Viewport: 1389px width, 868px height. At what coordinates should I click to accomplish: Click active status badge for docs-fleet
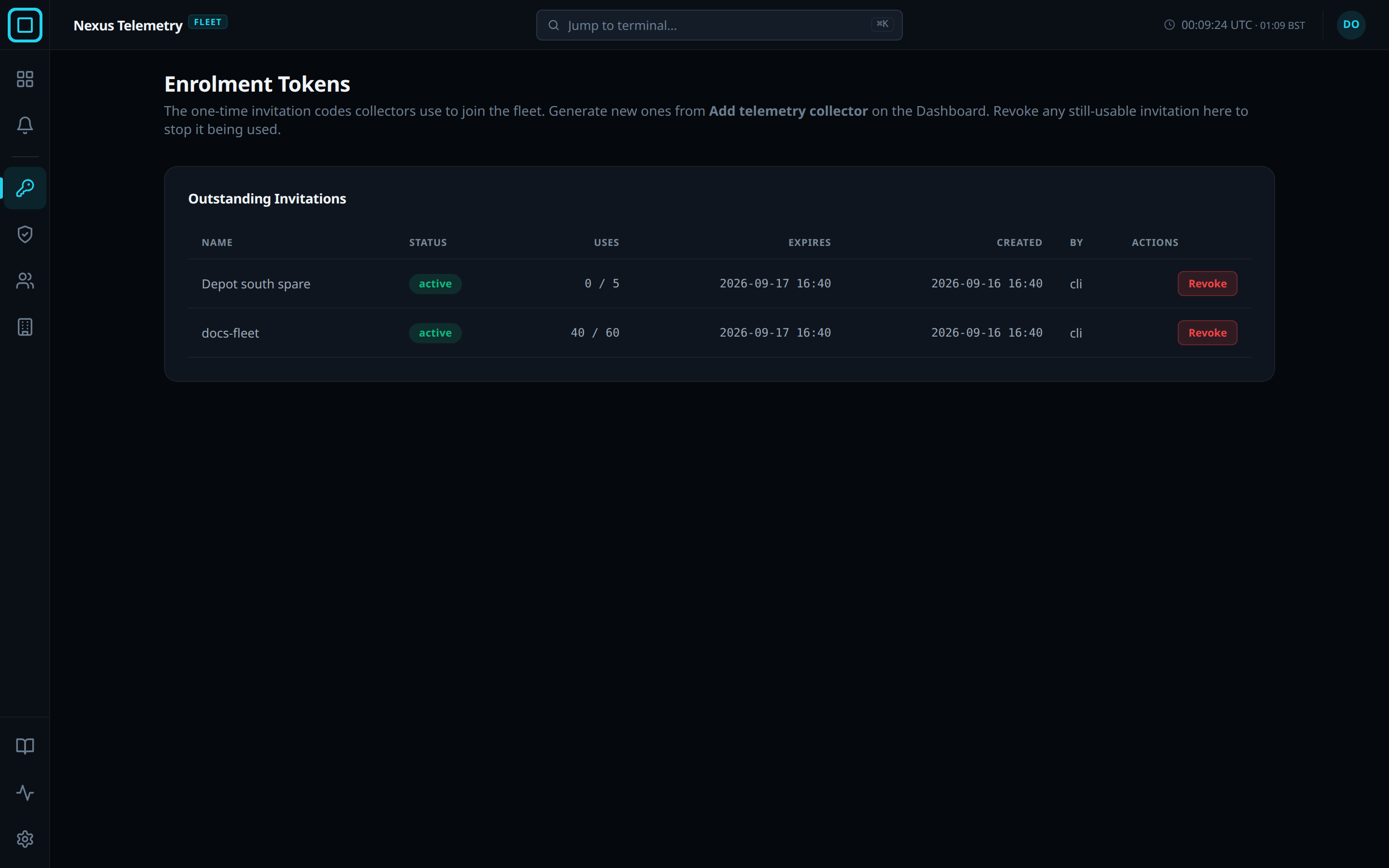coord(435,333)
